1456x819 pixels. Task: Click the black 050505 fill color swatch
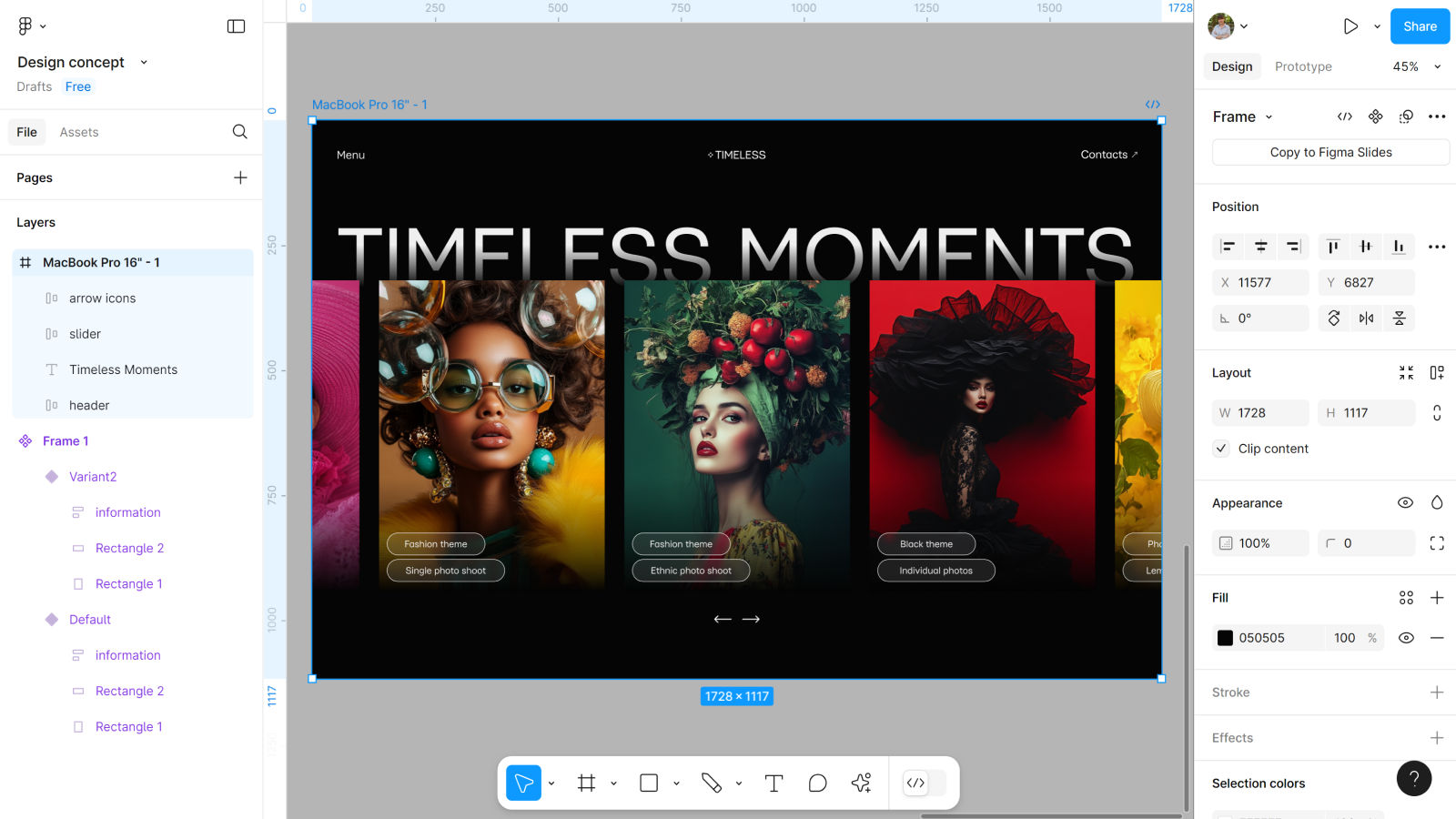click(1226, 638)
